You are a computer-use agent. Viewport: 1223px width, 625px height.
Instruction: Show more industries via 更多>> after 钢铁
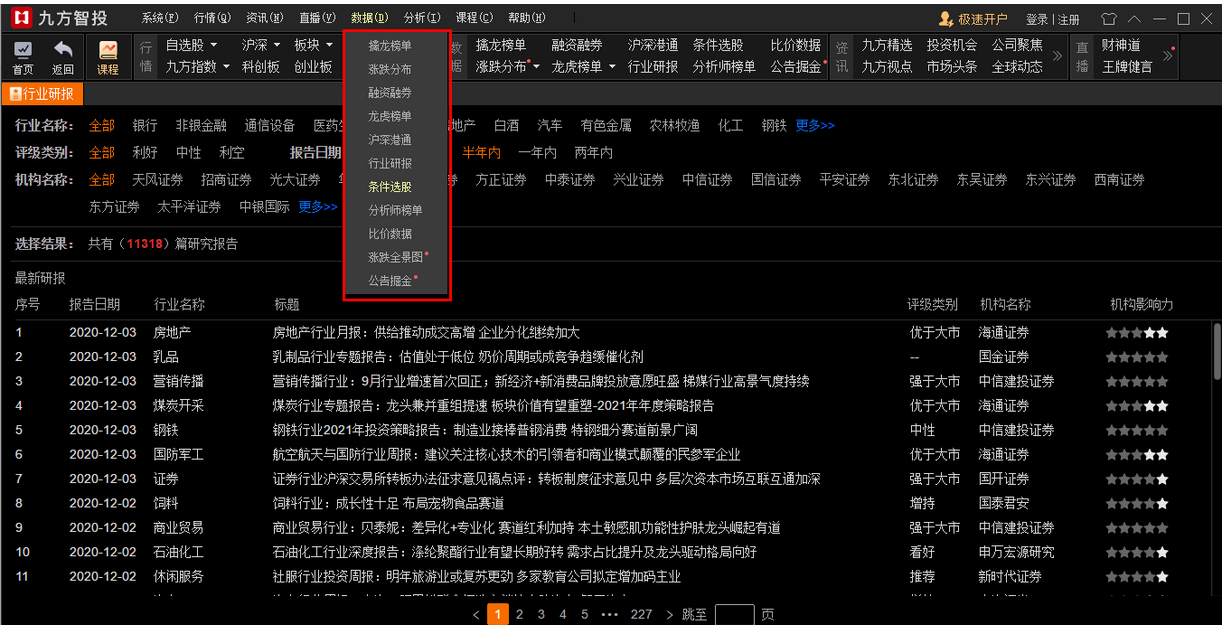(x=815, y=125)
